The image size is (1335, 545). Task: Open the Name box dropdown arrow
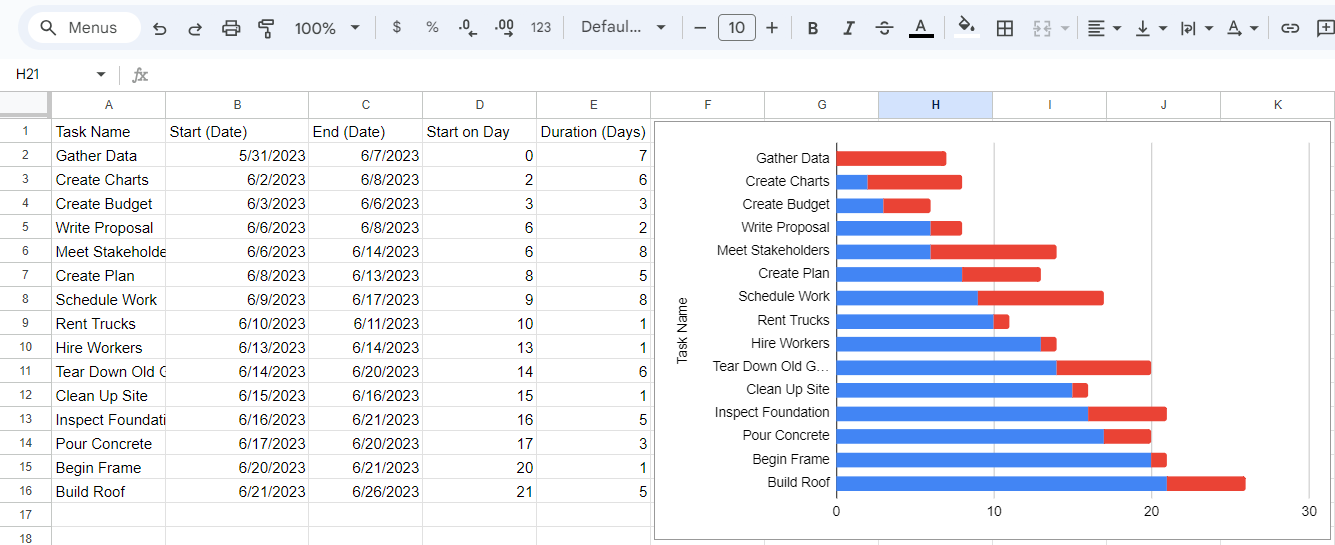[101, 75]
